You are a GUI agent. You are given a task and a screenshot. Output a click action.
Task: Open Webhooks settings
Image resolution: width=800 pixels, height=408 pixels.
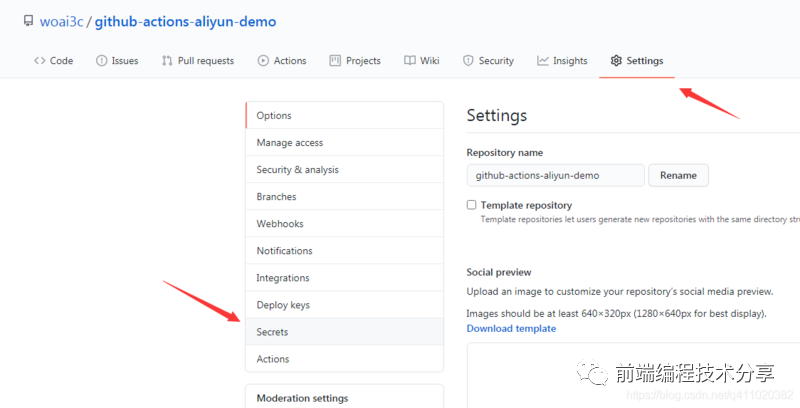pos(344,223)
